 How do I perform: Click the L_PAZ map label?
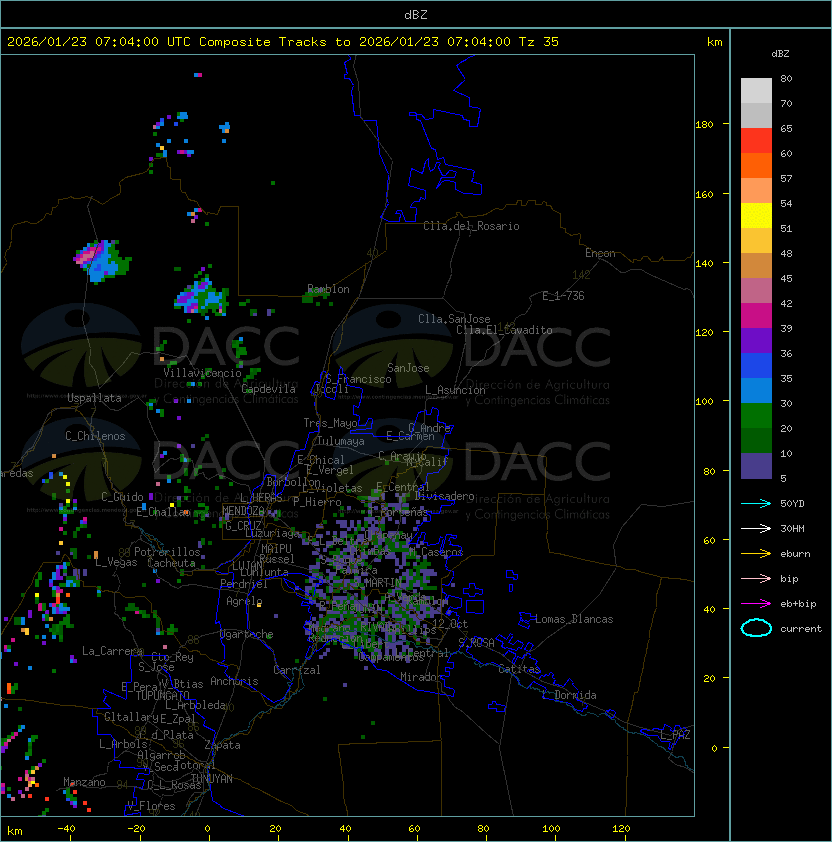[x=675, y=735]
